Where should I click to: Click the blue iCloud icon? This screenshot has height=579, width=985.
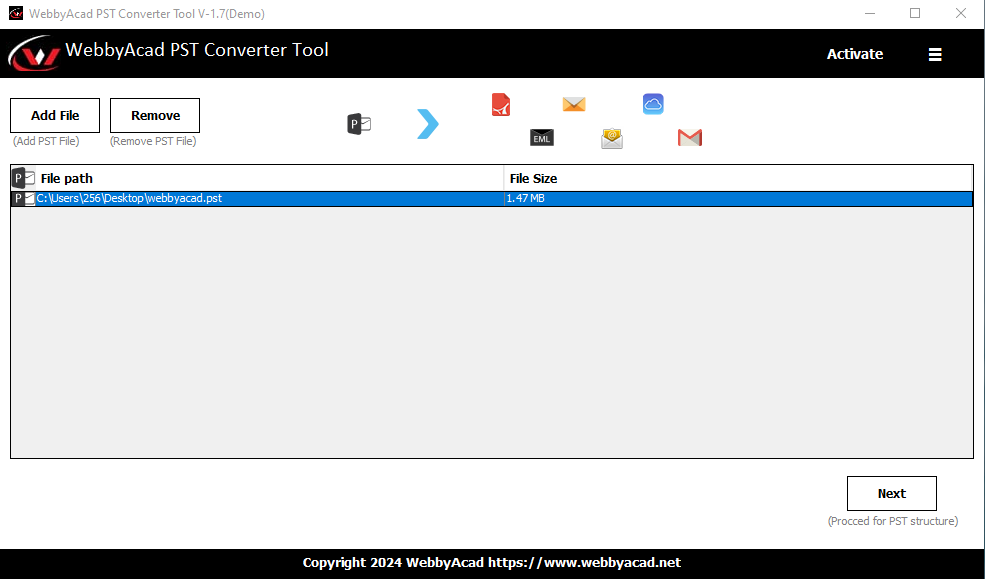tap(653, 104)
